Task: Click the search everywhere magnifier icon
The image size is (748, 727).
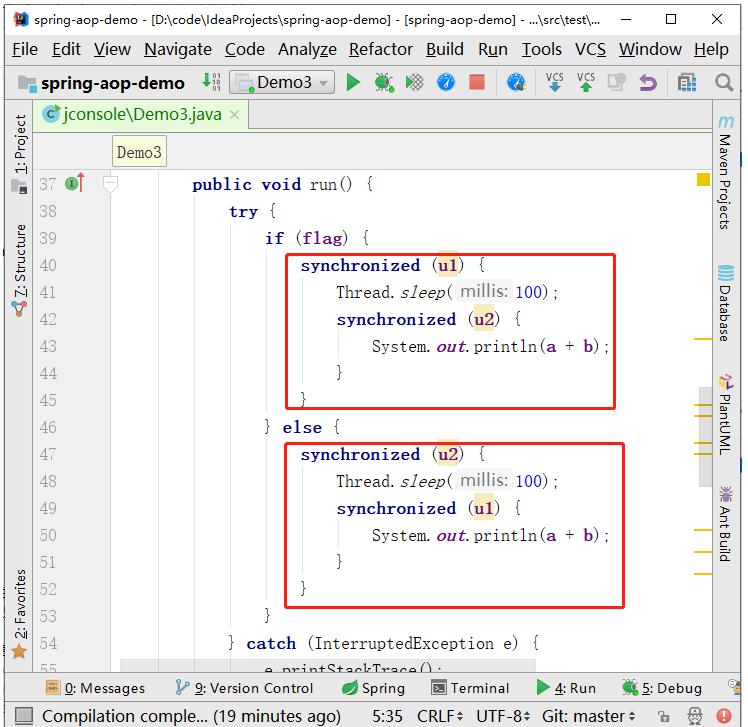Action: [724, 83]
